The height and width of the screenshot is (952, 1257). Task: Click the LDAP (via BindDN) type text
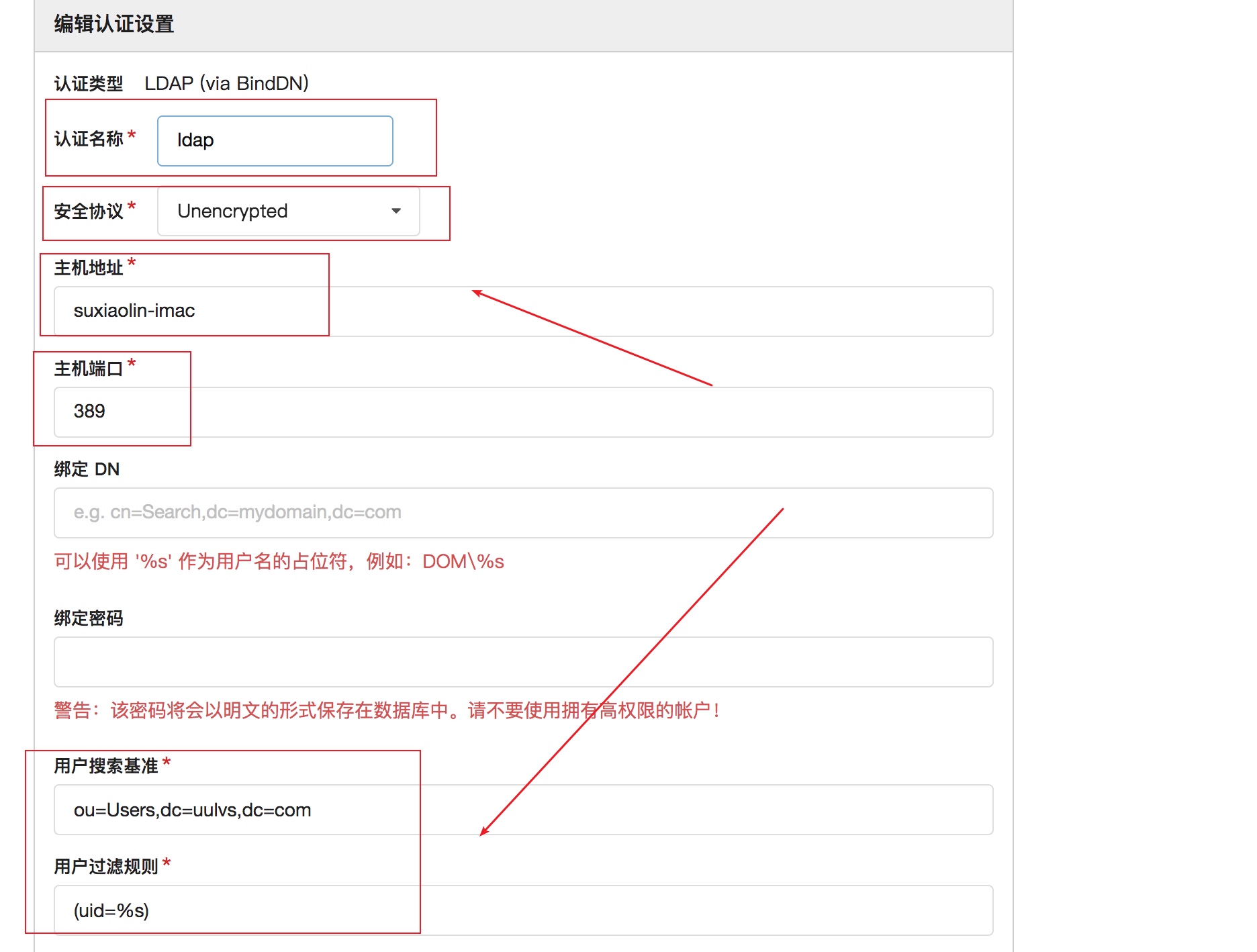pyautogui.click(x=227, y=83)
